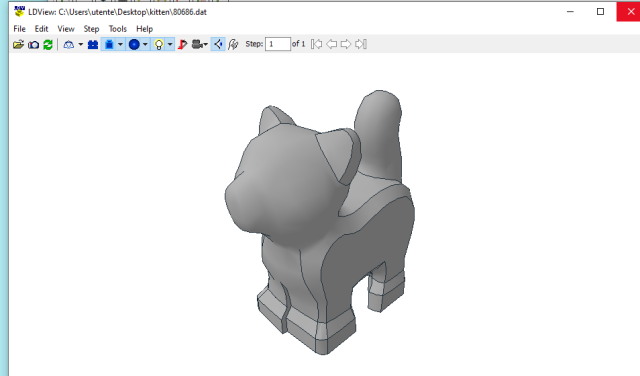Screen dimensions: 640x376
Task: Expand the wireframe options dropdown arrow
Action: pyautogui.click(x=80, y=44)
